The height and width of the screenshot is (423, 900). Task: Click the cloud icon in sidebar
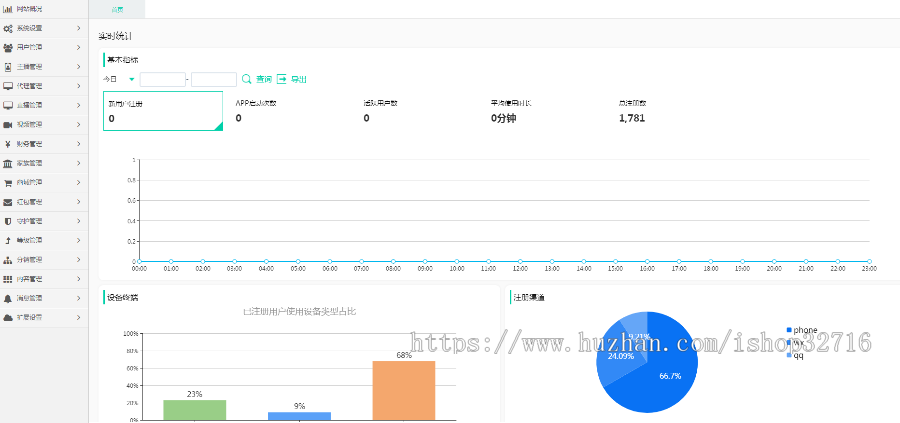(x=8, y=317)
